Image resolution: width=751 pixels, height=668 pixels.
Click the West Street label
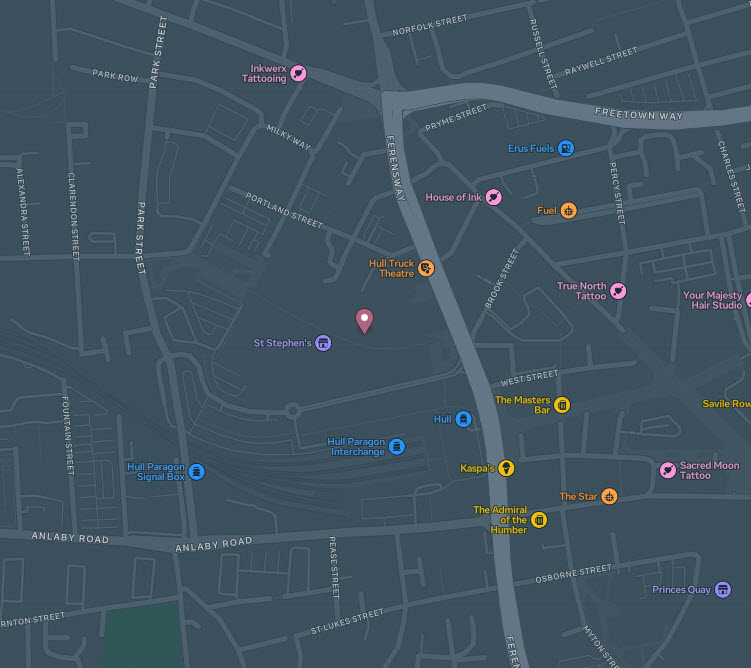point(529,378)
